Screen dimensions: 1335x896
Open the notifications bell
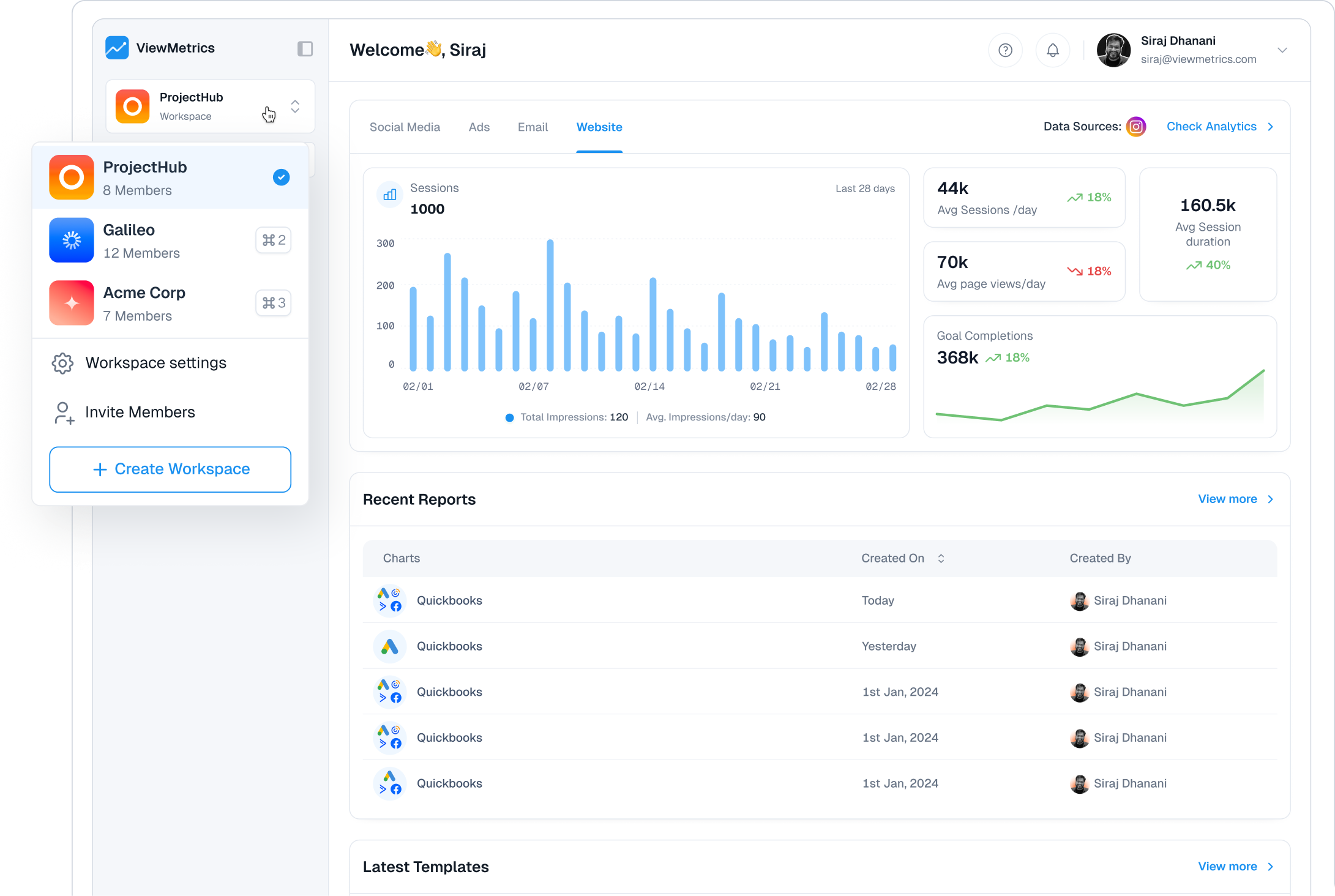click(x=1052, y=50)
